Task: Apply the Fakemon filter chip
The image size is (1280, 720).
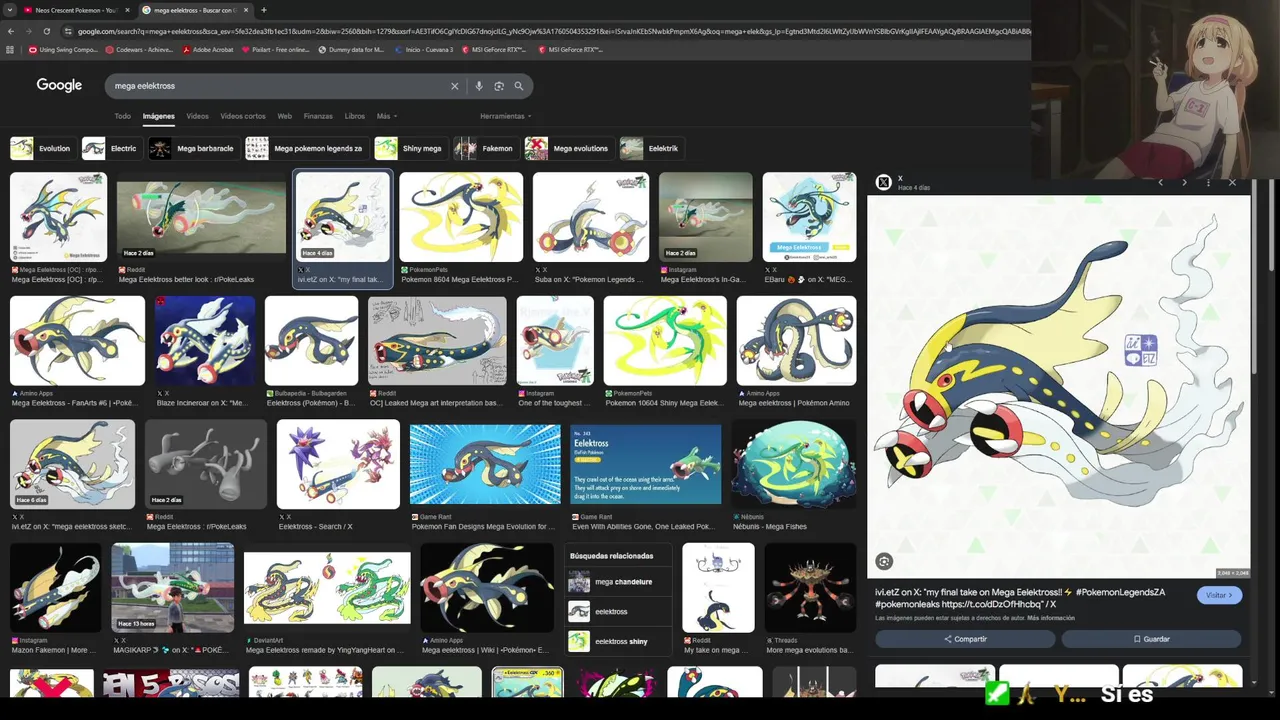Action: [485, 149]
